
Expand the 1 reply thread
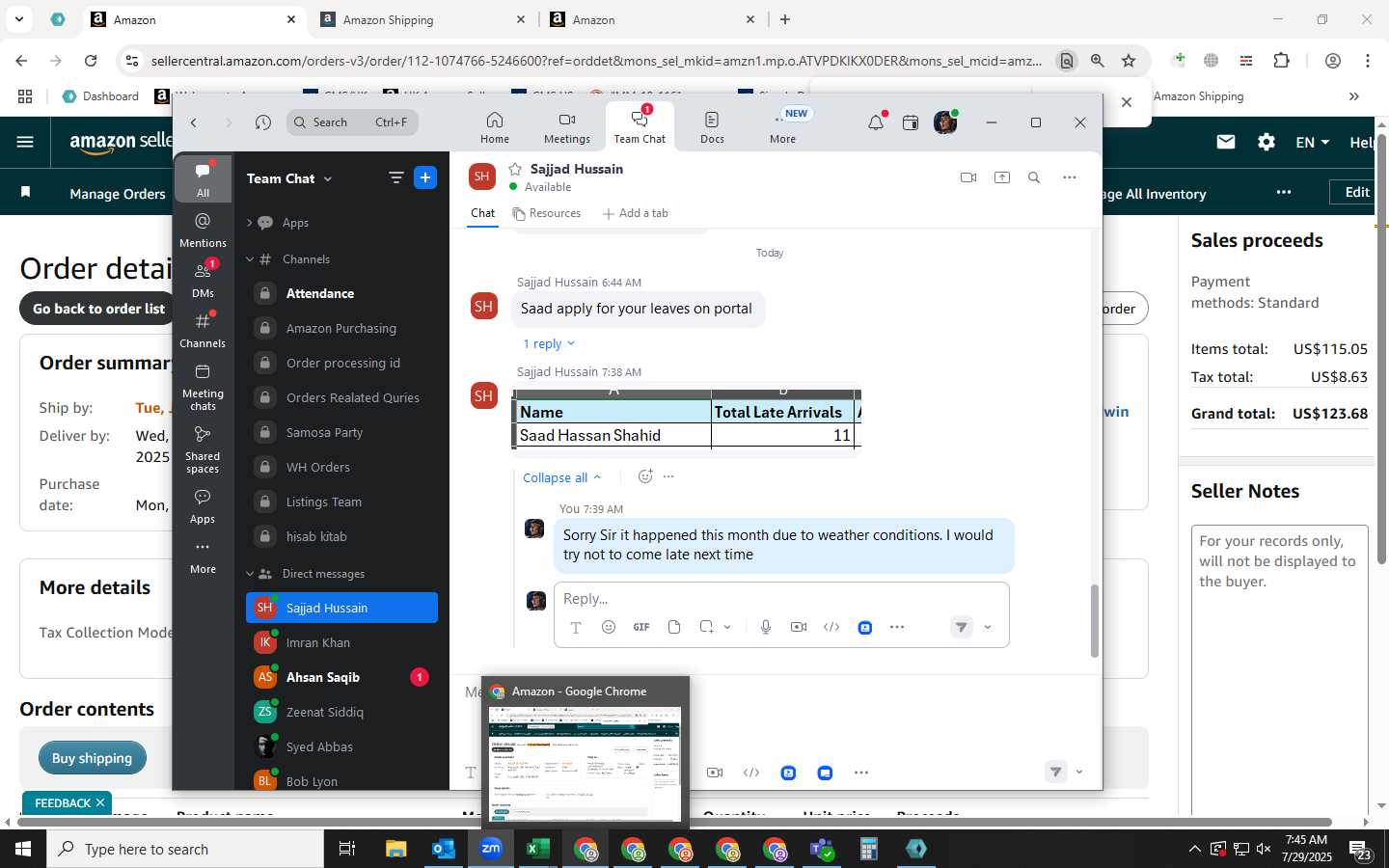coord(548,344)
